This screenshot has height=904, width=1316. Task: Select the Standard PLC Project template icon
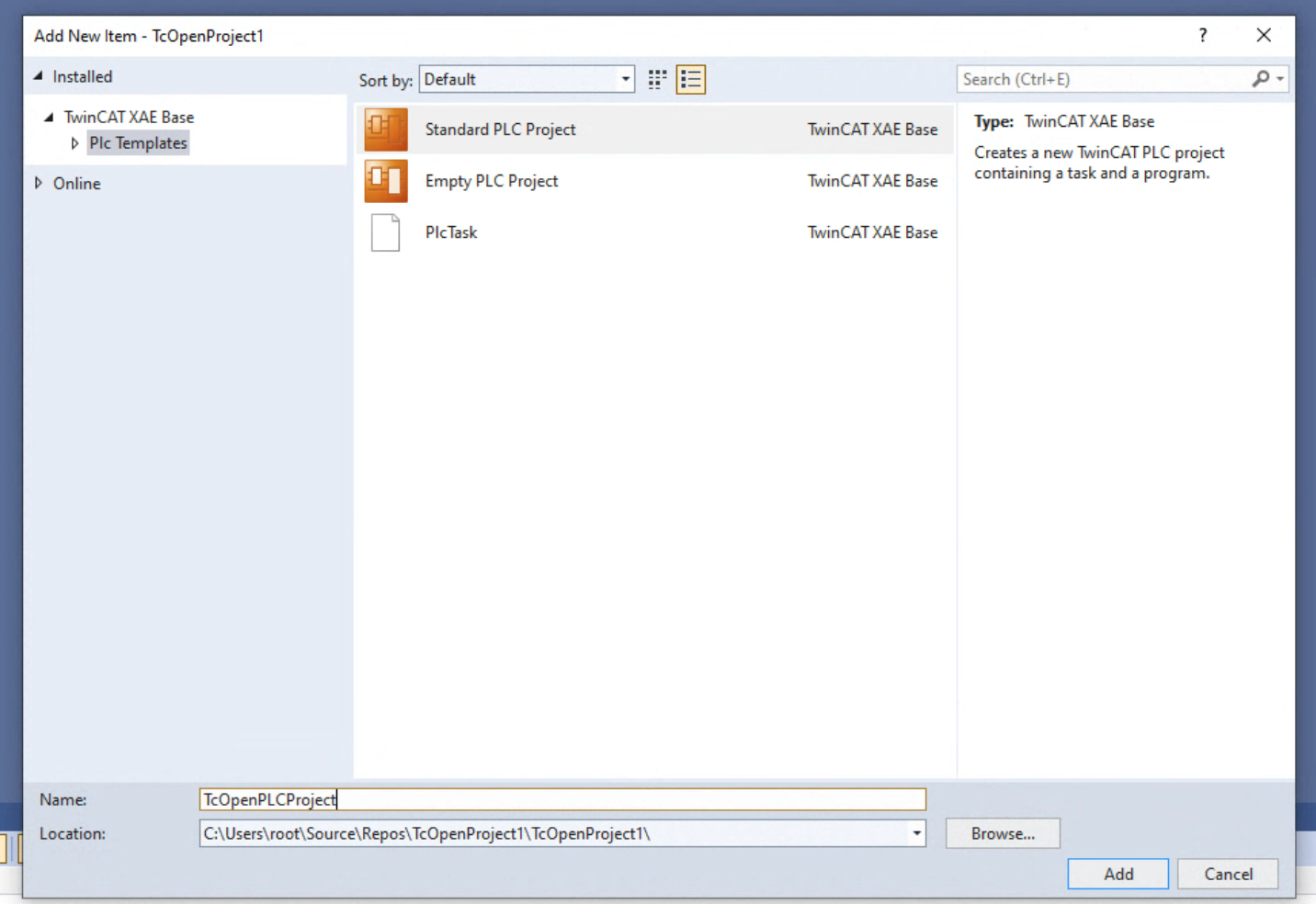pyautogui.click(x=386, y=130)
